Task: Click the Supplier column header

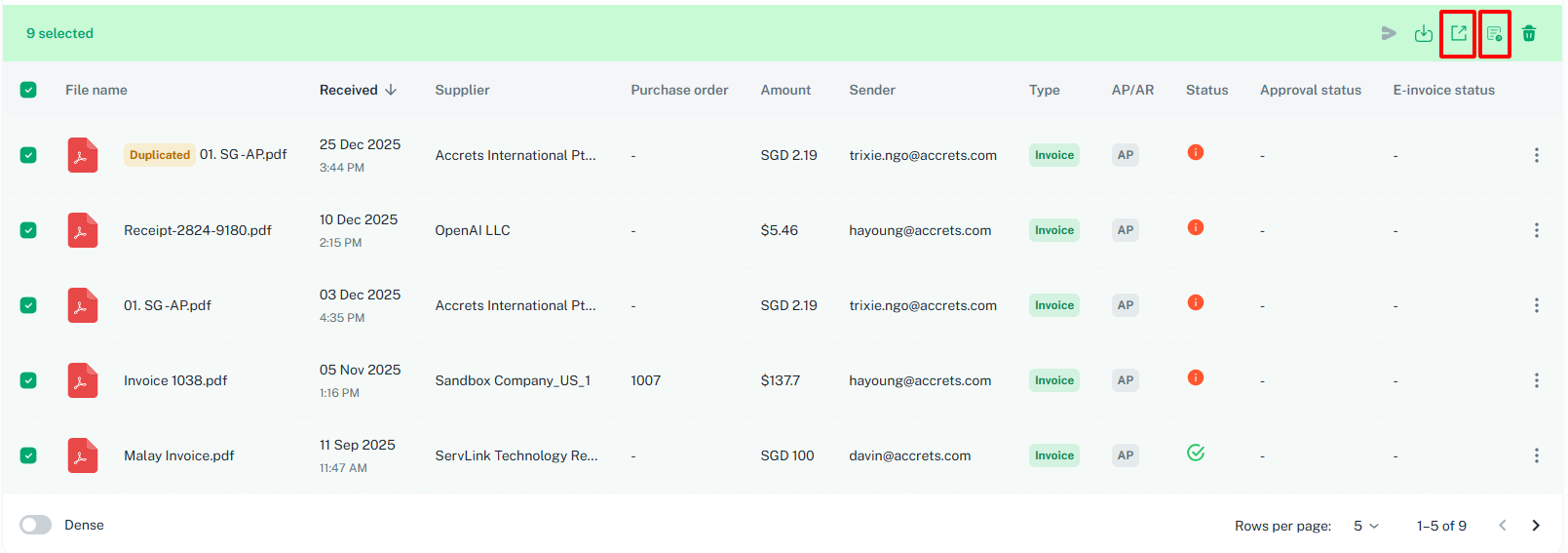Action: [462, 90]
